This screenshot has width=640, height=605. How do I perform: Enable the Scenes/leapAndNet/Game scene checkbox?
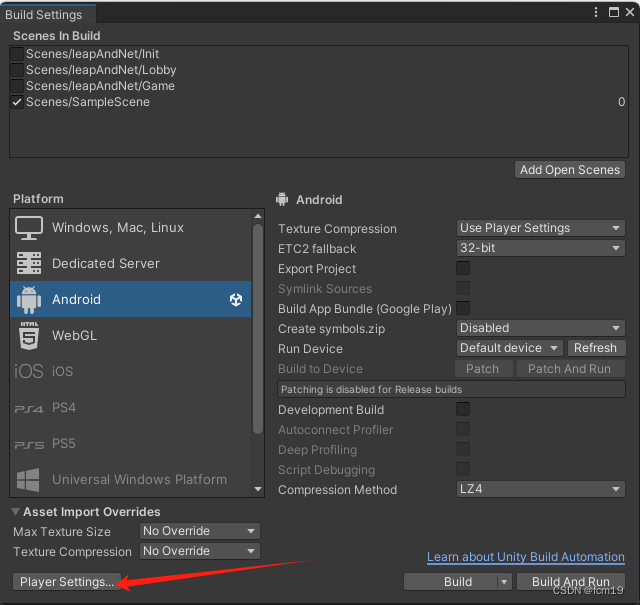(x=17, y=86)
